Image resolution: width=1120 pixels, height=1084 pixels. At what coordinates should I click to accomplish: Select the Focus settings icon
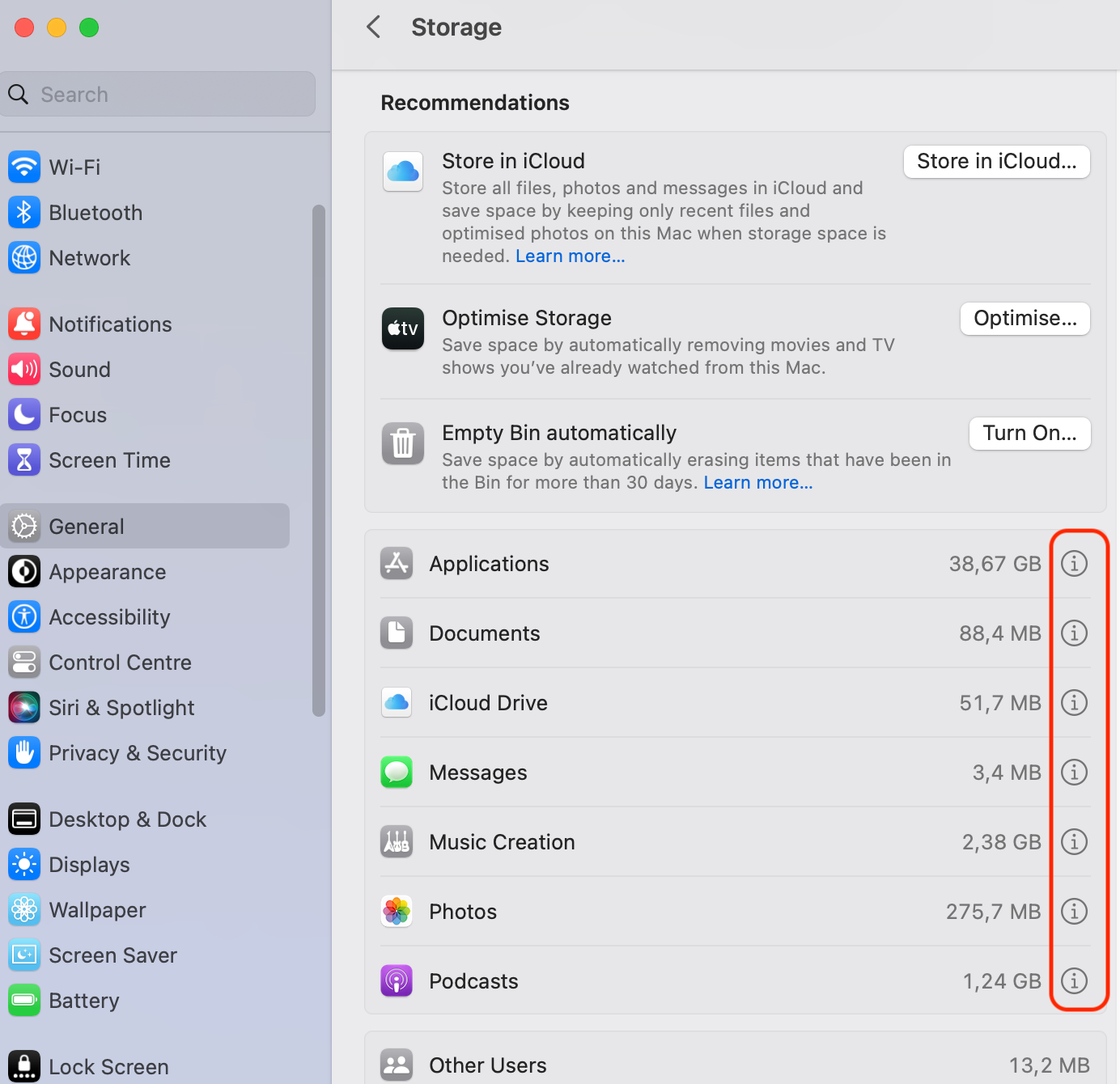coord(24,414)
